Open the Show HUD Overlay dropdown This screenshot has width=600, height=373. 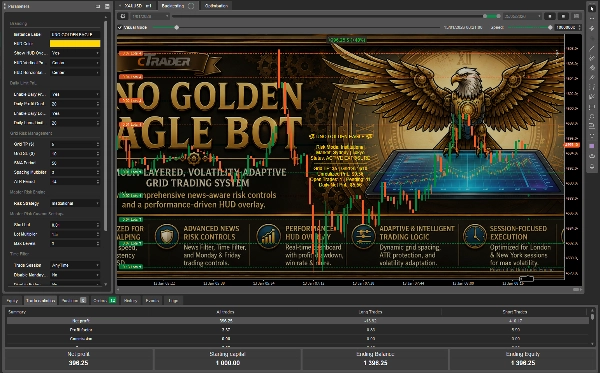(x=75, y=53)
